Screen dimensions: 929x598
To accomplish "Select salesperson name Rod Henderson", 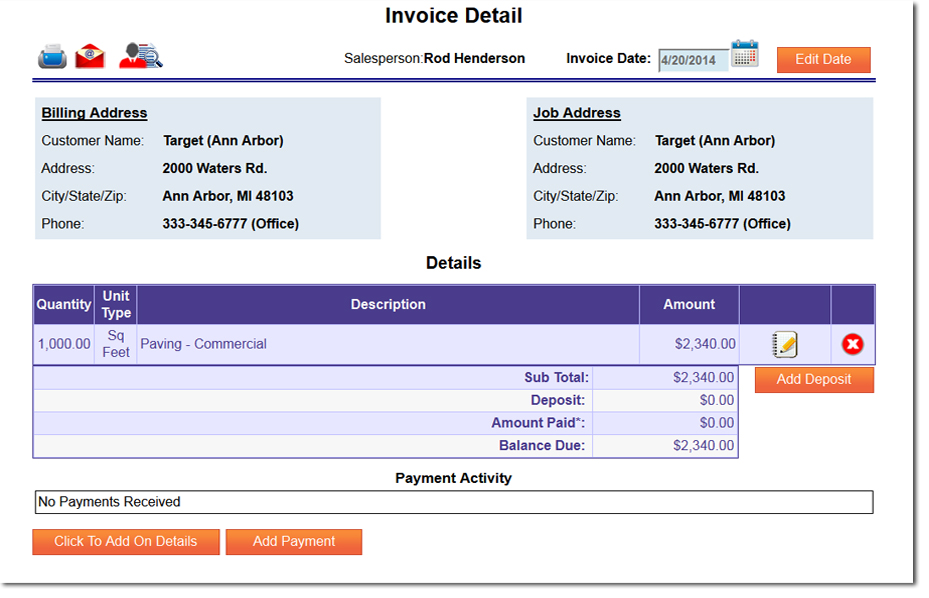I will click(x=474, y=59).
